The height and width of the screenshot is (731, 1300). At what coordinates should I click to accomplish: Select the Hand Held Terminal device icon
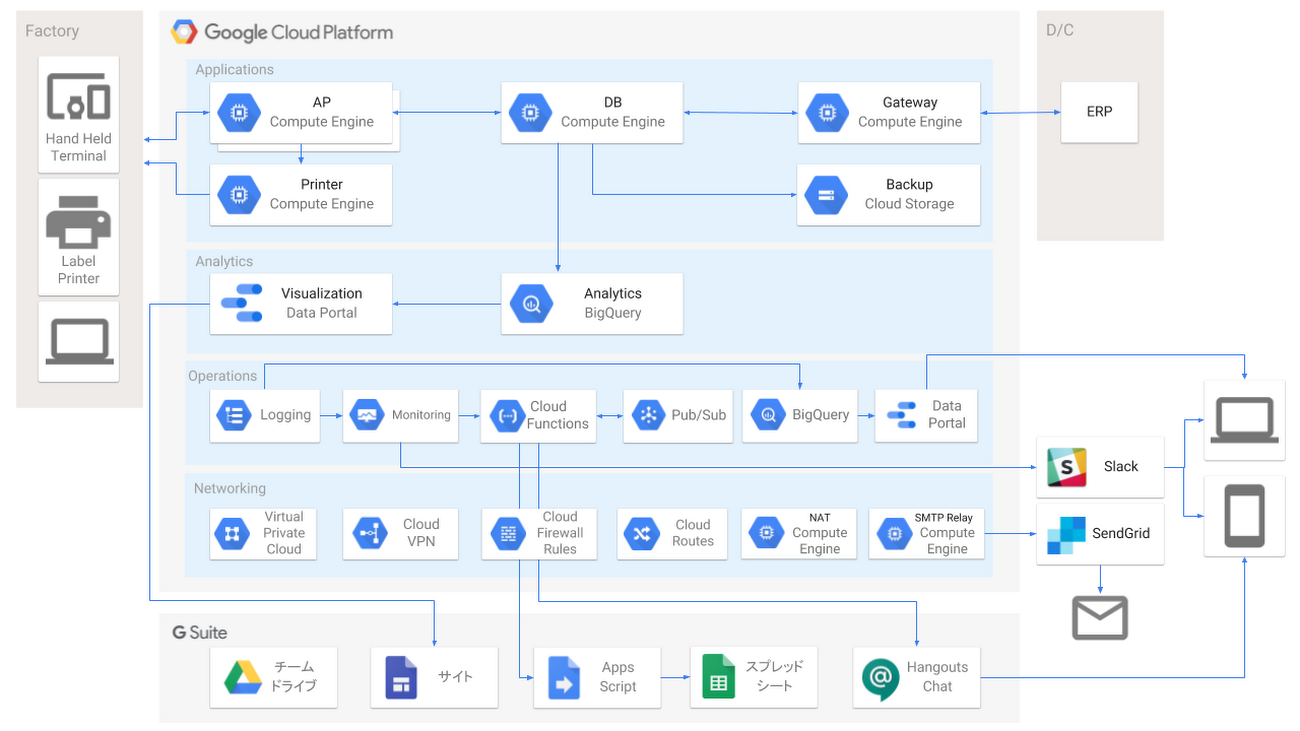(79, 97)
